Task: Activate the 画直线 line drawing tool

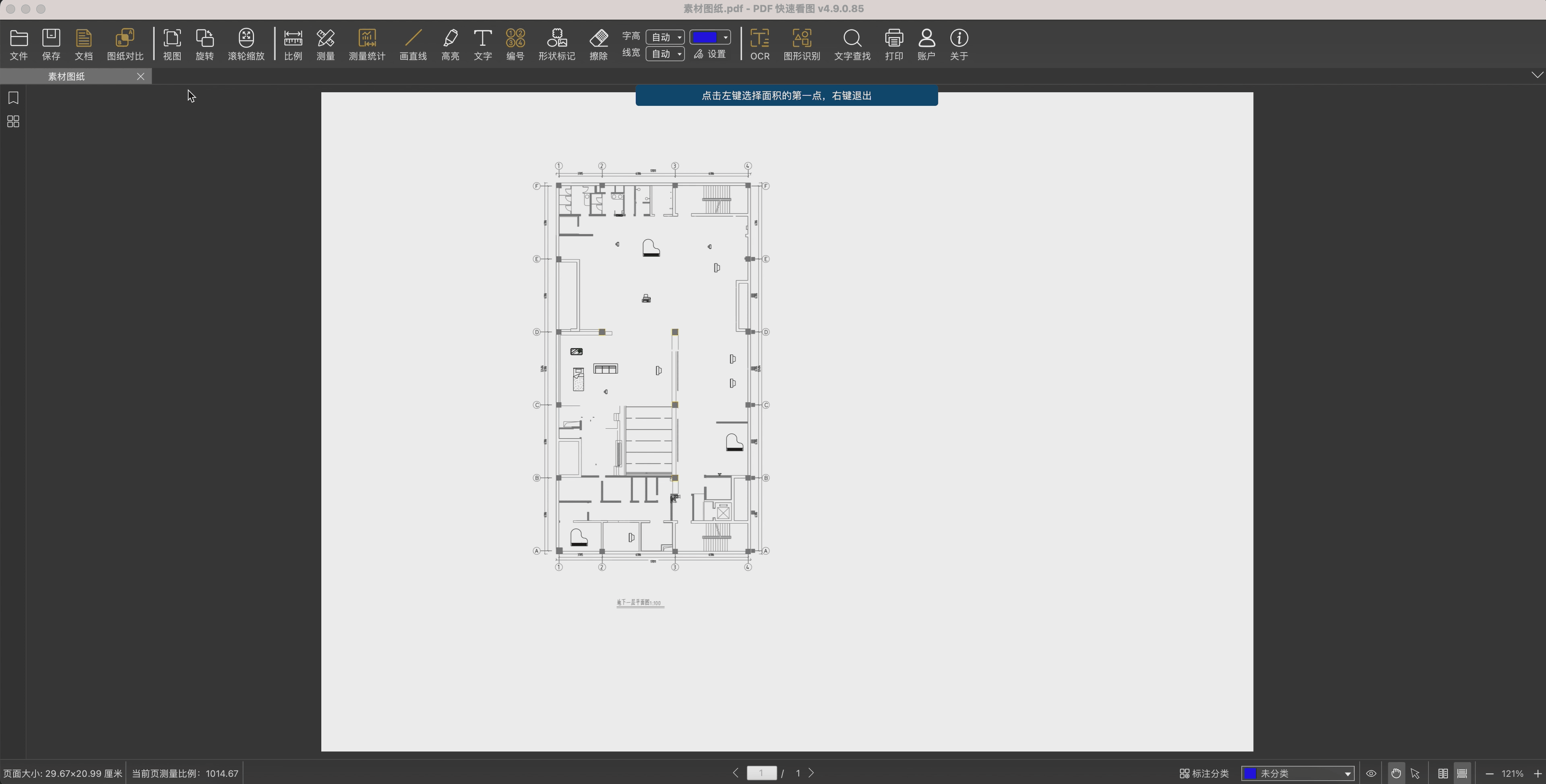Action: [413, 44]
